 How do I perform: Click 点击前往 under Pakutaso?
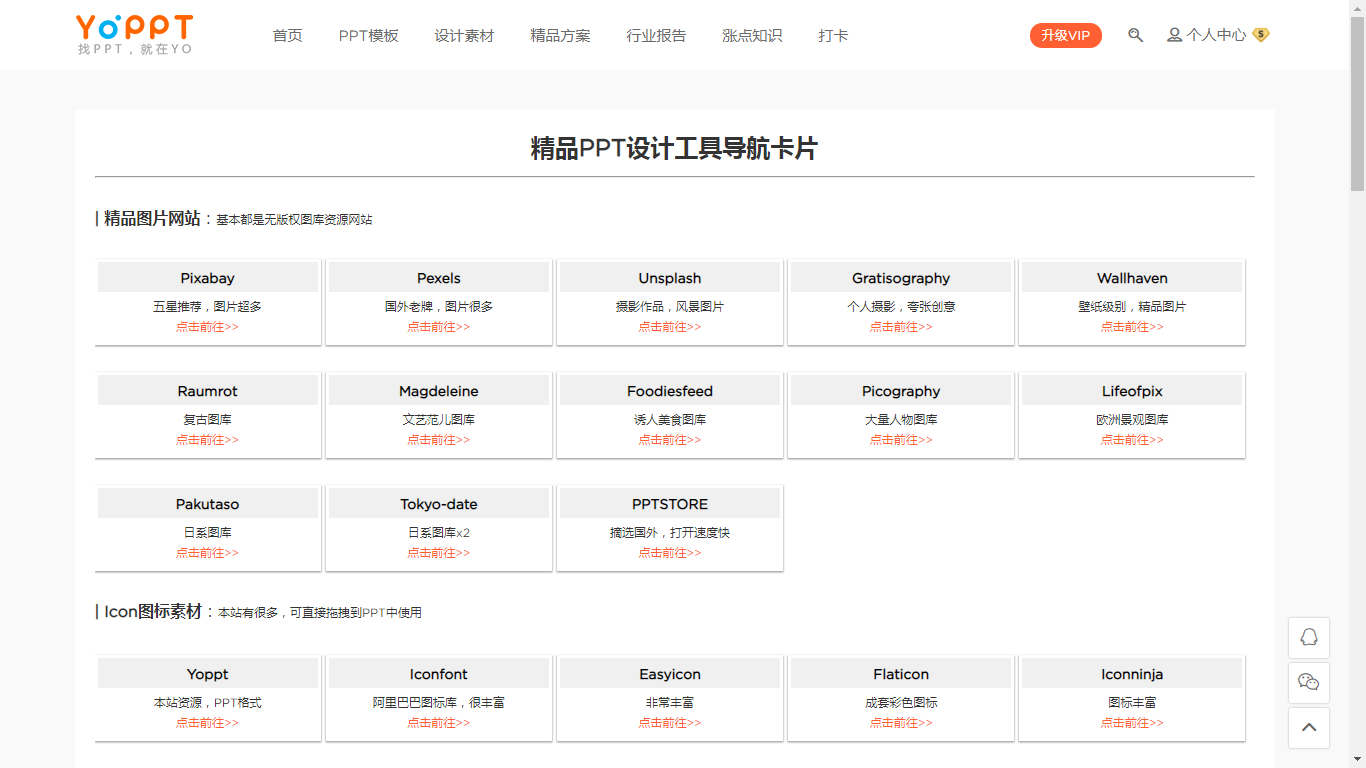tap(208, 553)
